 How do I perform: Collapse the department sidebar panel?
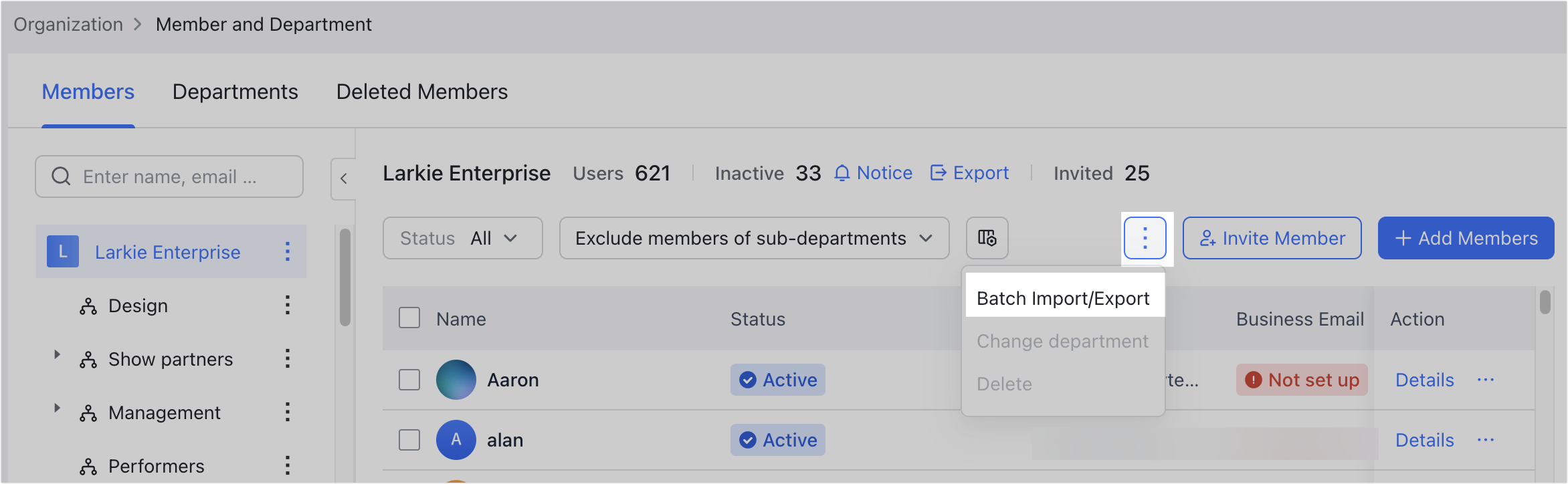pyautogui.click(x=343, y=178)
